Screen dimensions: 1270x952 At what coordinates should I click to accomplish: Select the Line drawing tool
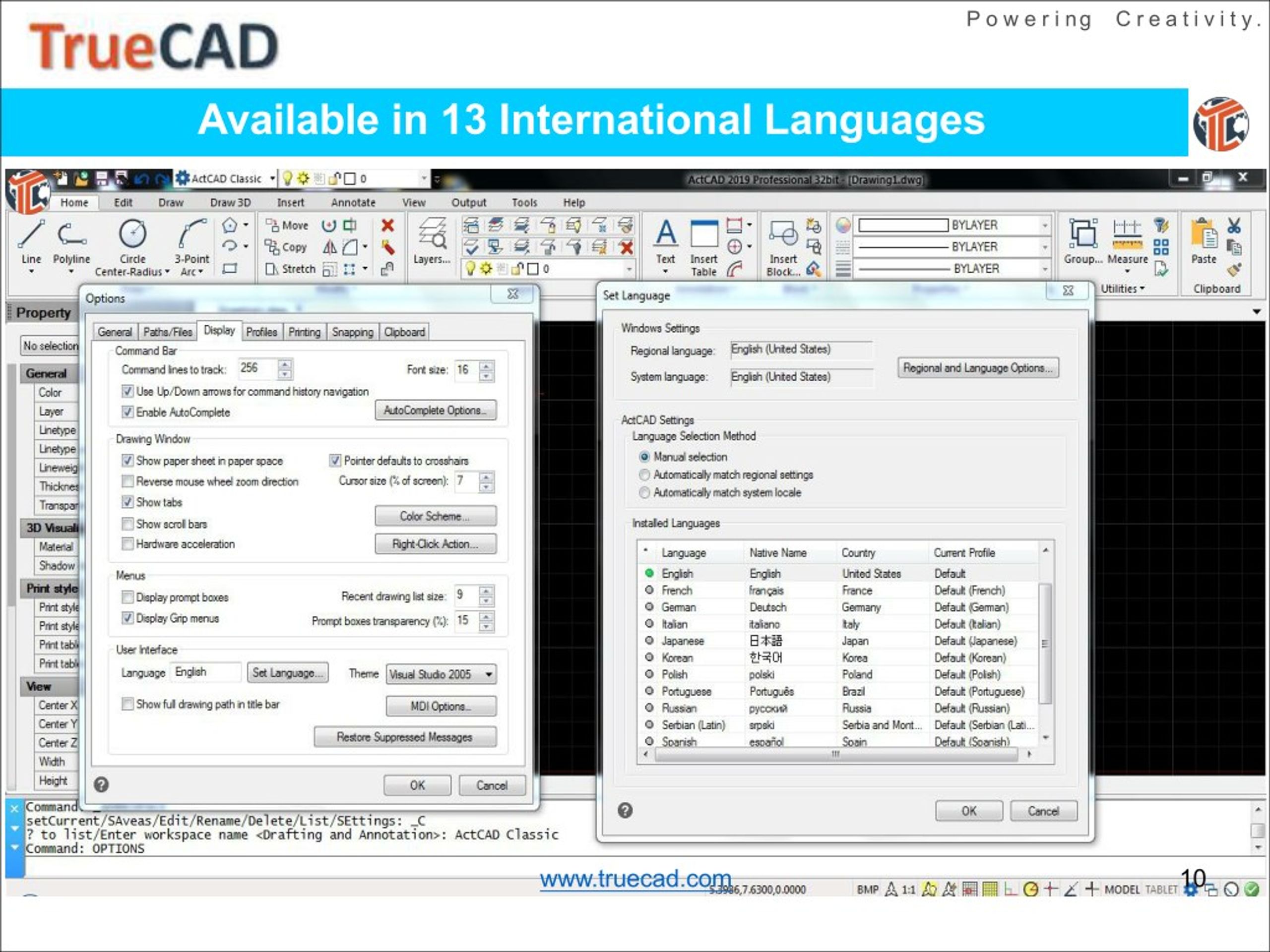pos(31,242)
